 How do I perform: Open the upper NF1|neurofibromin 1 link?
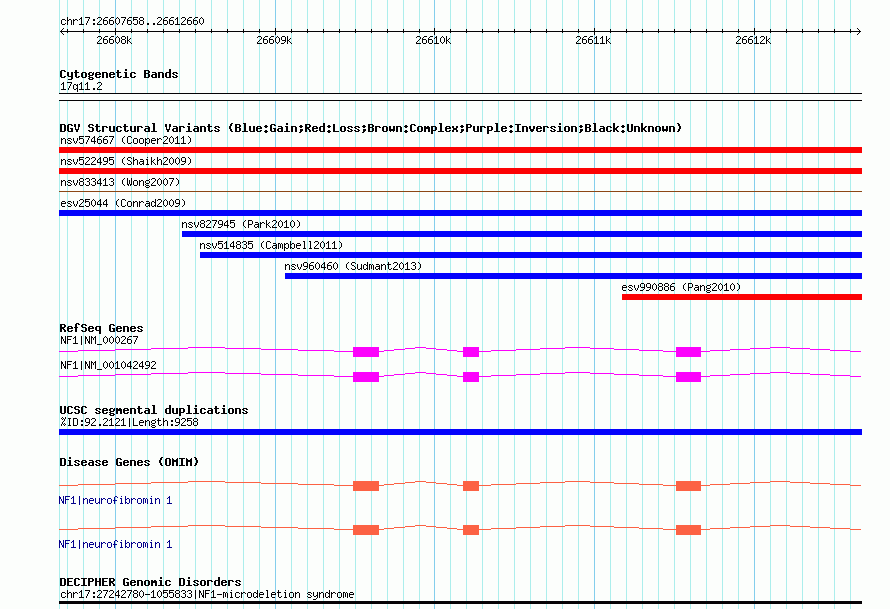[x=115, y=500]
